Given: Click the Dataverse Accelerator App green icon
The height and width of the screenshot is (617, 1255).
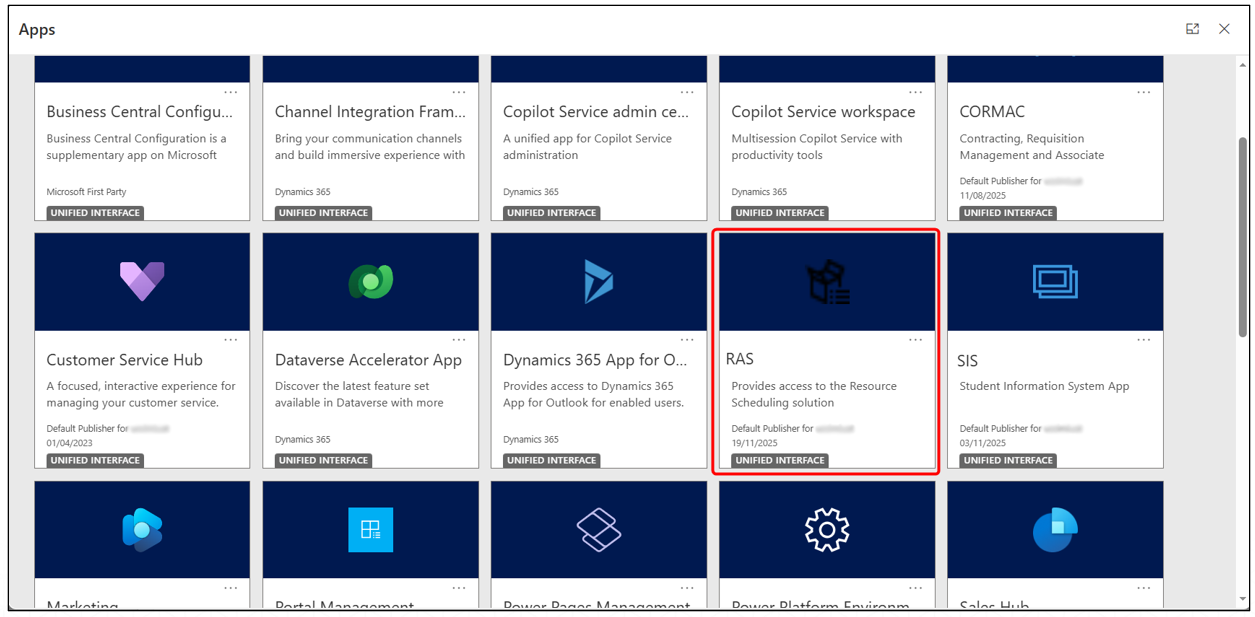Looking at the screenshot, I should click(370, 281).
